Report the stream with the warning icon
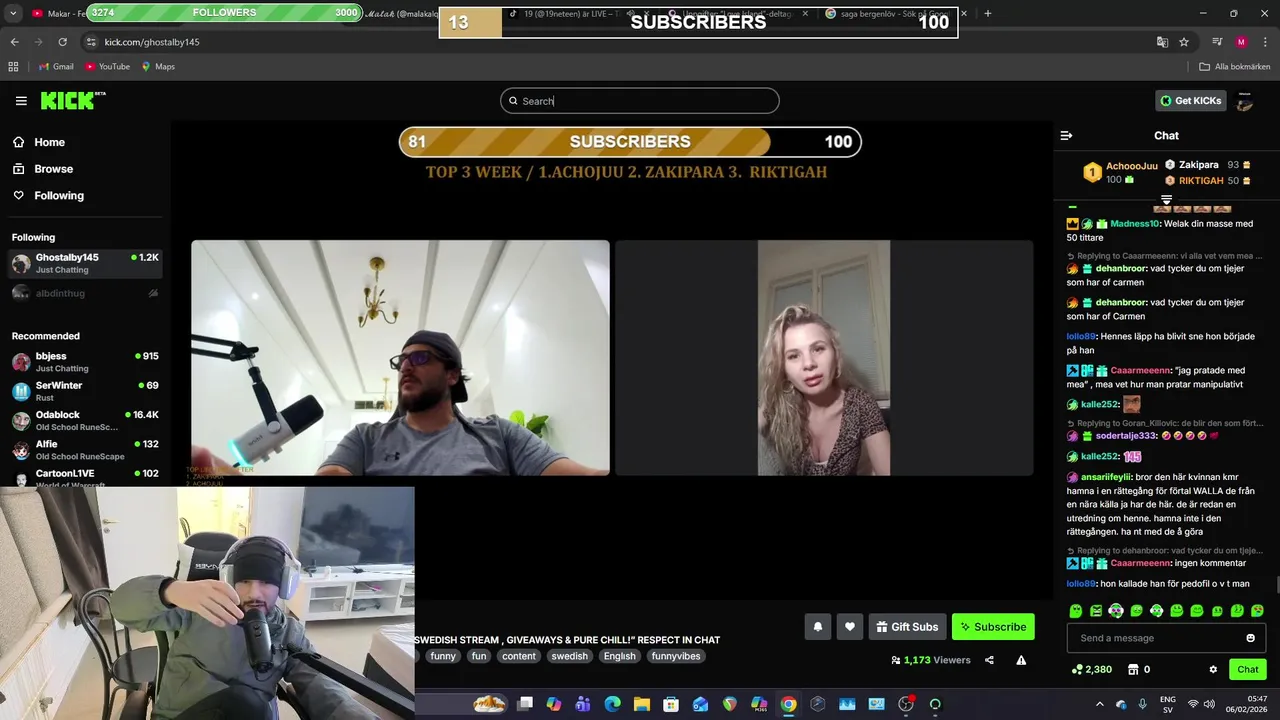Image resolution: width=1280 pixels, height=720 pixels. 1021,660
